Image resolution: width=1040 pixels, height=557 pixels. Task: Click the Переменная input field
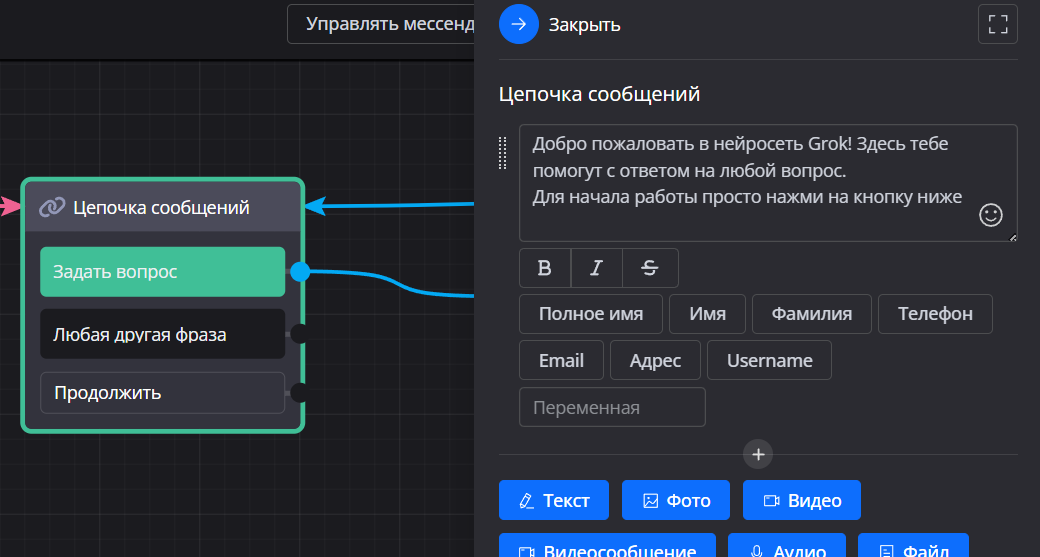pos(612,408)
